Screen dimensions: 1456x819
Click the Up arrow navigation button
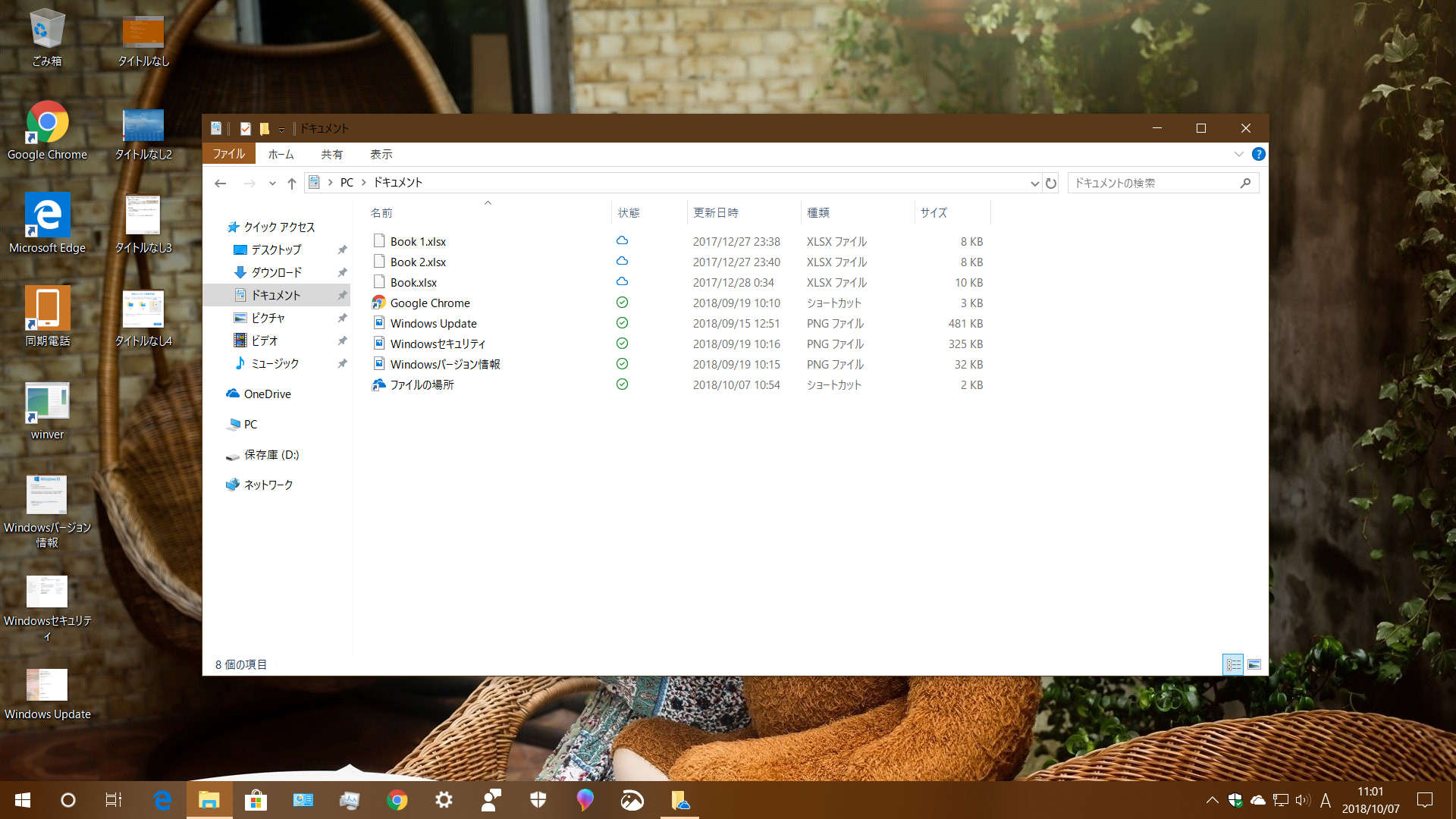(x=291, y=183)
